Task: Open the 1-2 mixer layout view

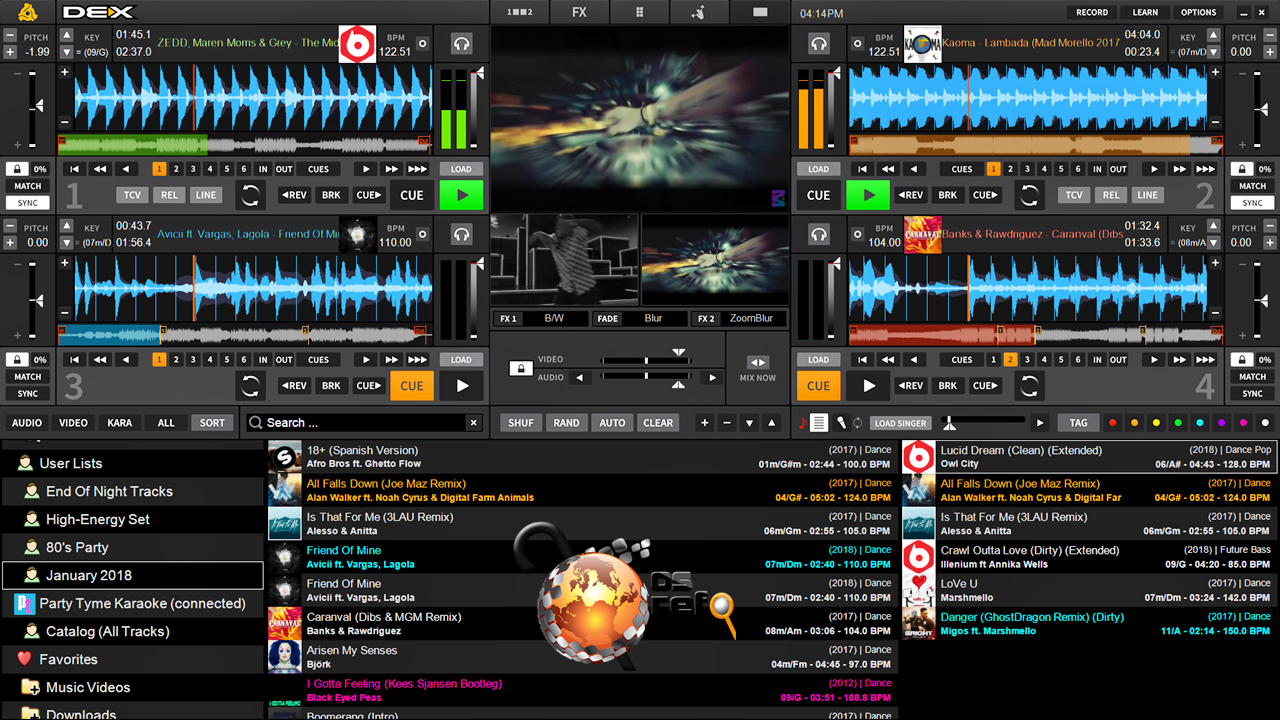Action: pyautogui.click(x=520, y=12)
